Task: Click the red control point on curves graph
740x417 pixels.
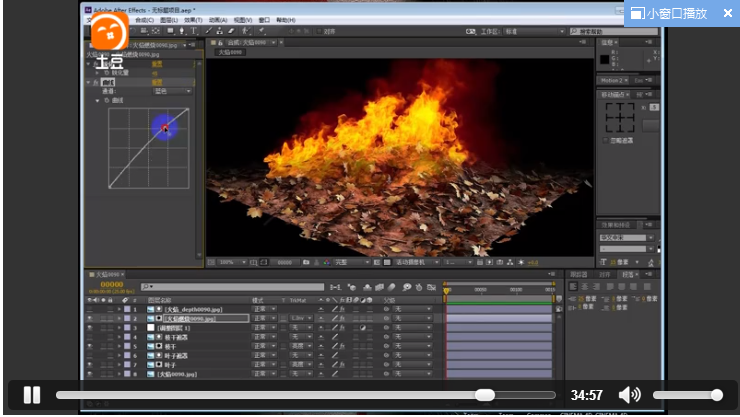Action: tap(164, 127)
